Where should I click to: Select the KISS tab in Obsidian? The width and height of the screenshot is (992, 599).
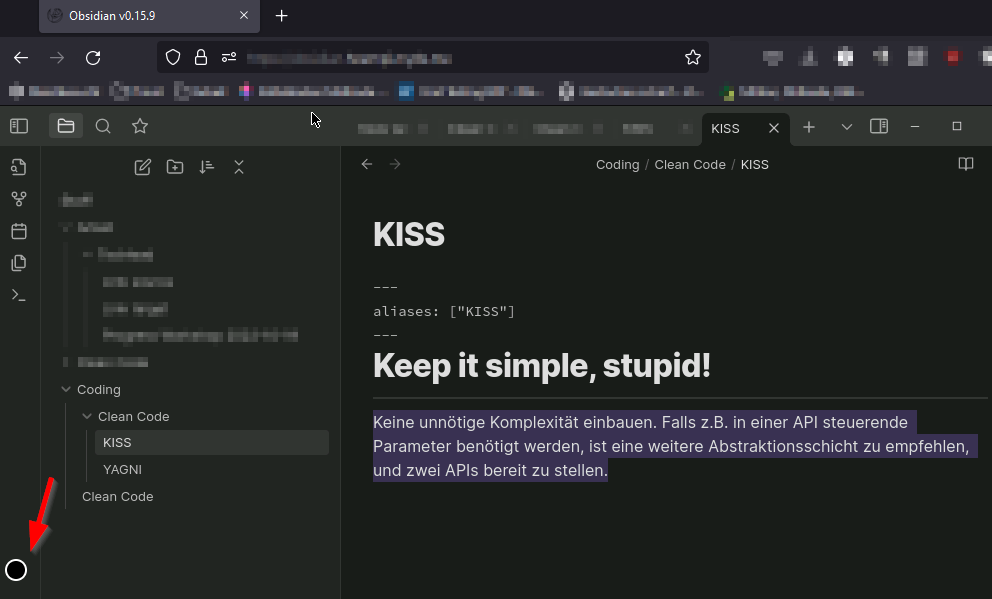point(724,128)
